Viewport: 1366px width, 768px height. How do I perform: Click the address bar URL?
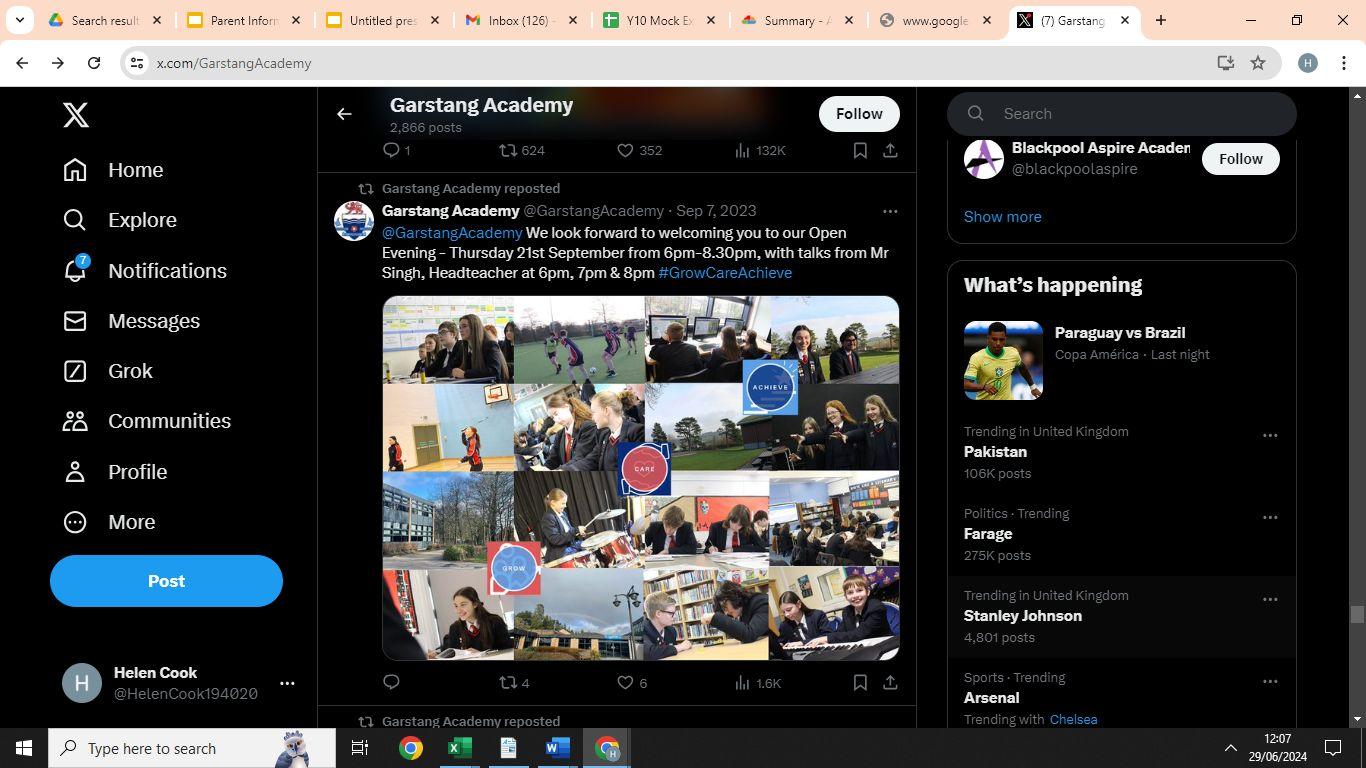point(234,63)
